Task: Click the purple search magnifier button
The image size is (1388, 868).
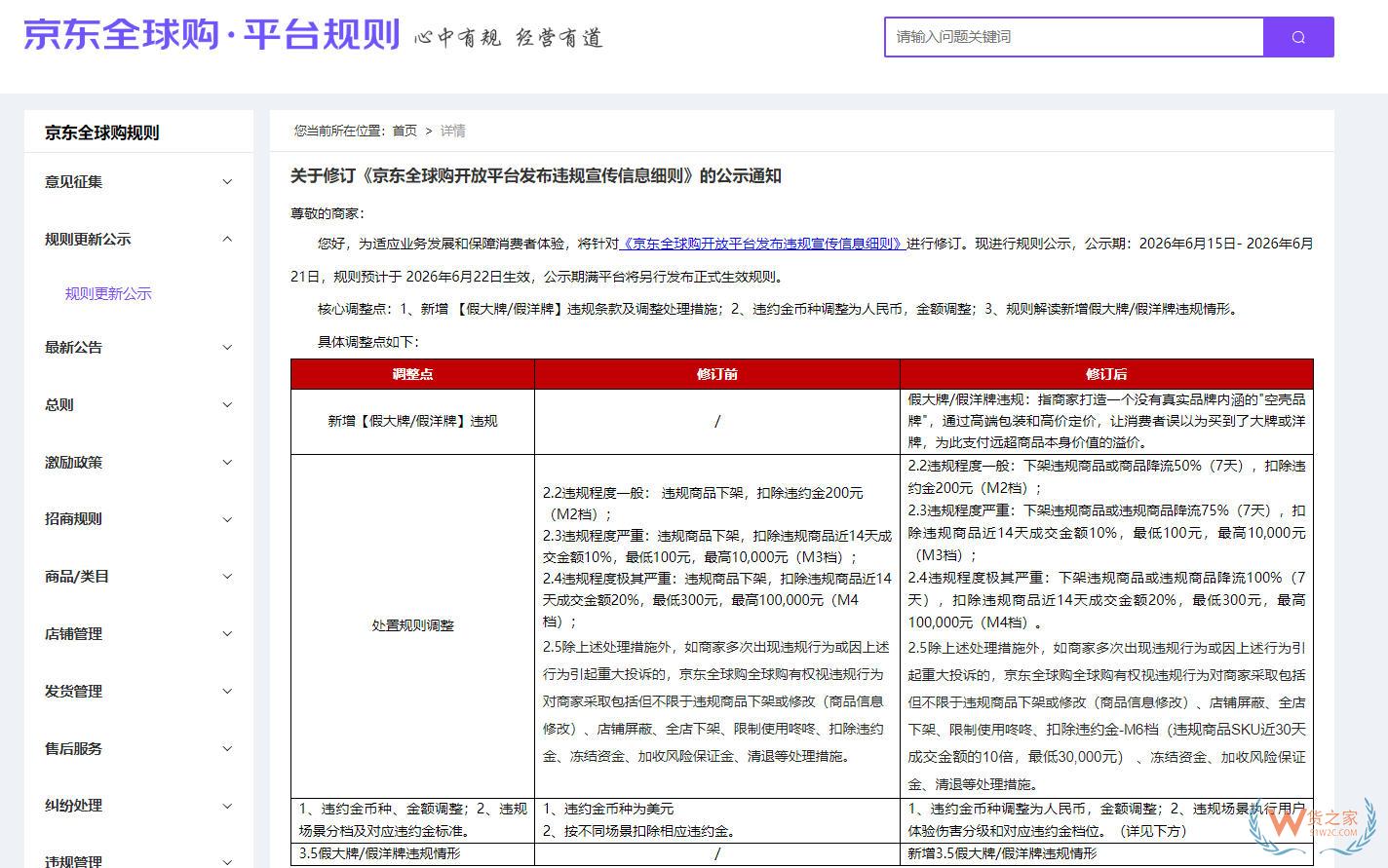Action: pos(1298,37)
